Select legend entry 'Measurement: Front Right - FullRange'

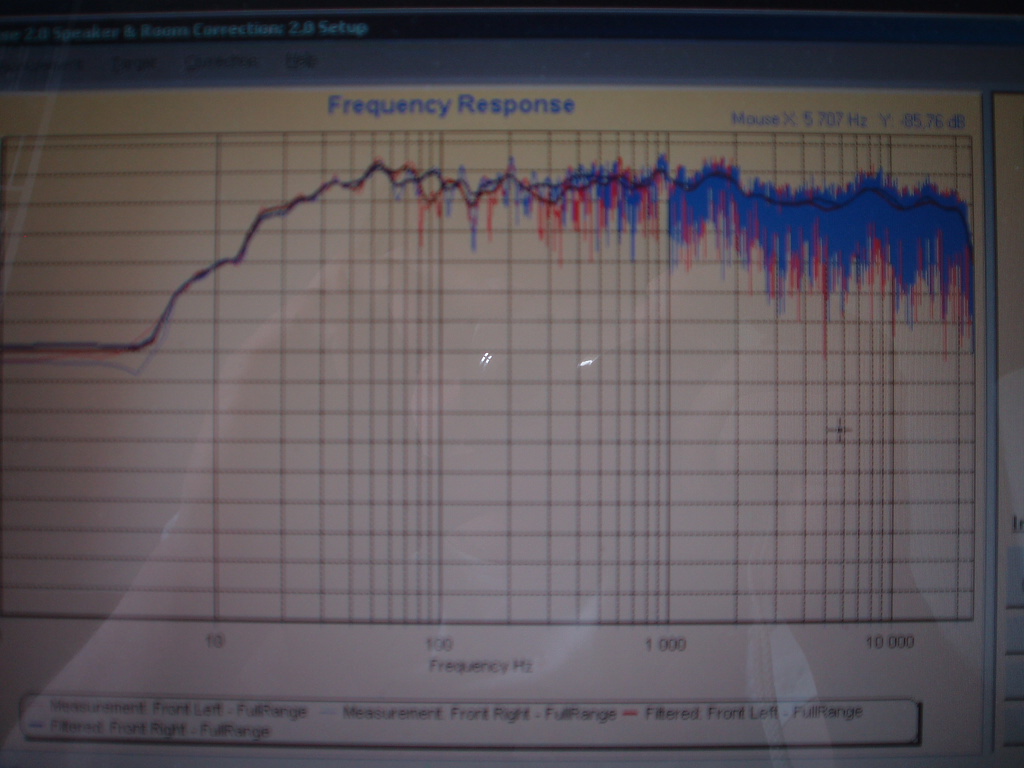coord(479,713)
